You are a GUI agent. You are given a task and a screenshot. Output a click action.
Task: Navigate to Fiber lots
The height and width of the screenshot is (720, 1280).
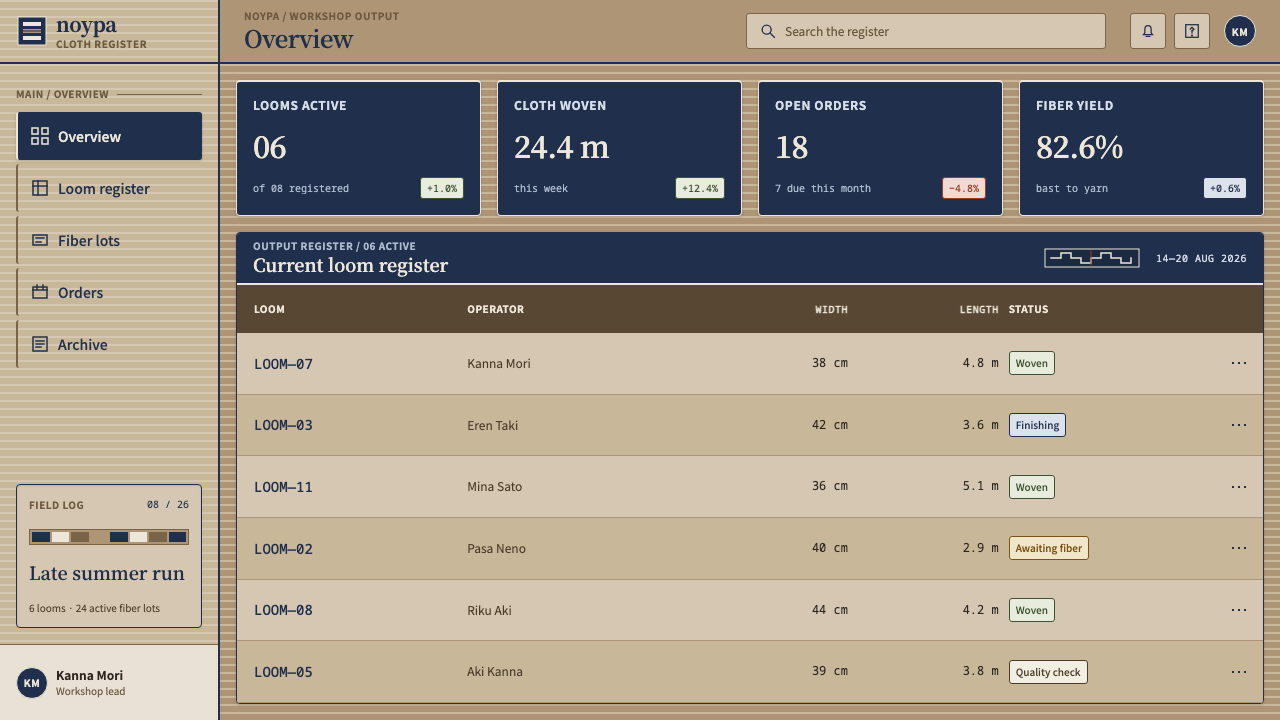tap(110, 240)
